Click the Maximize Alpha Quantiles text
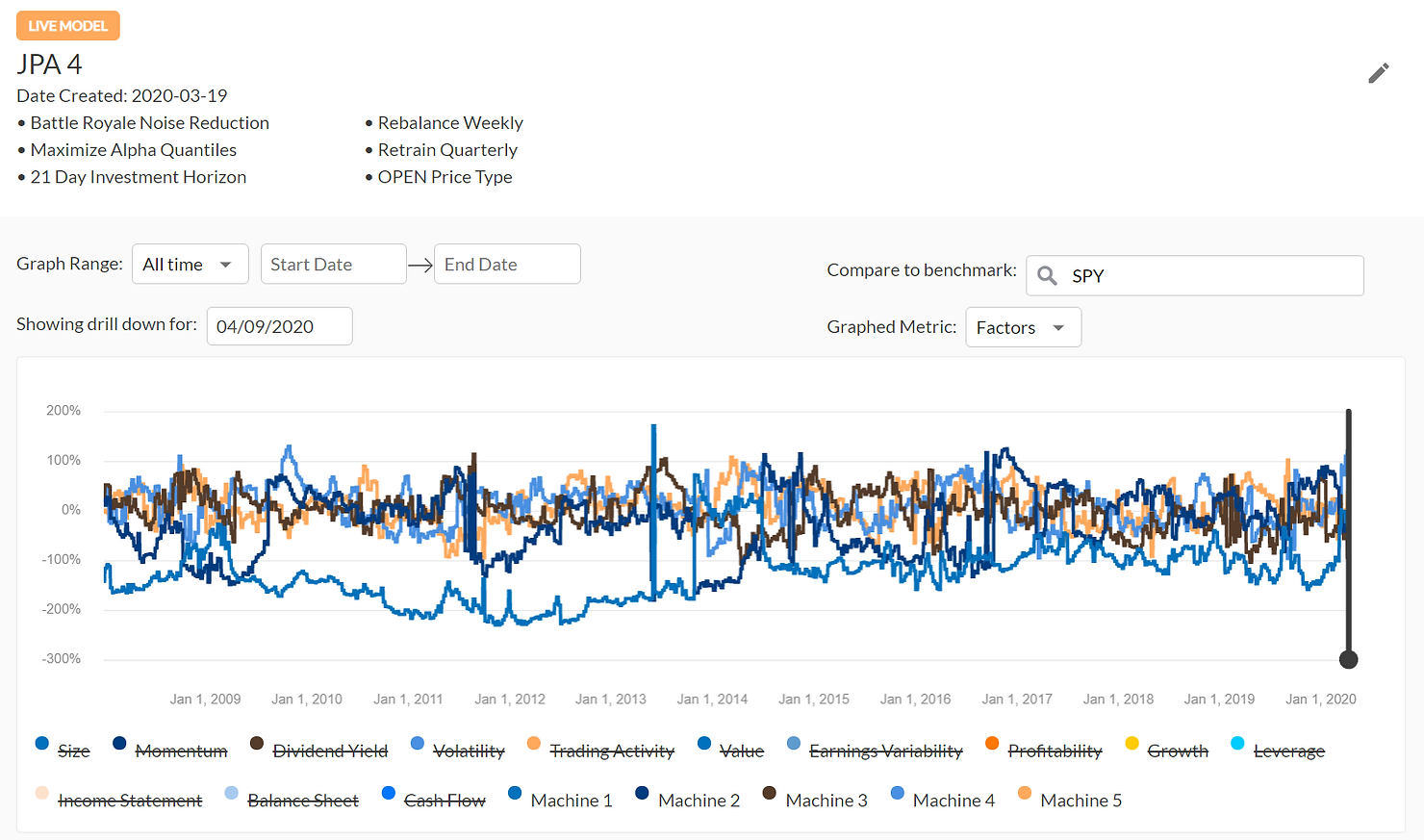 click(133, 150)
